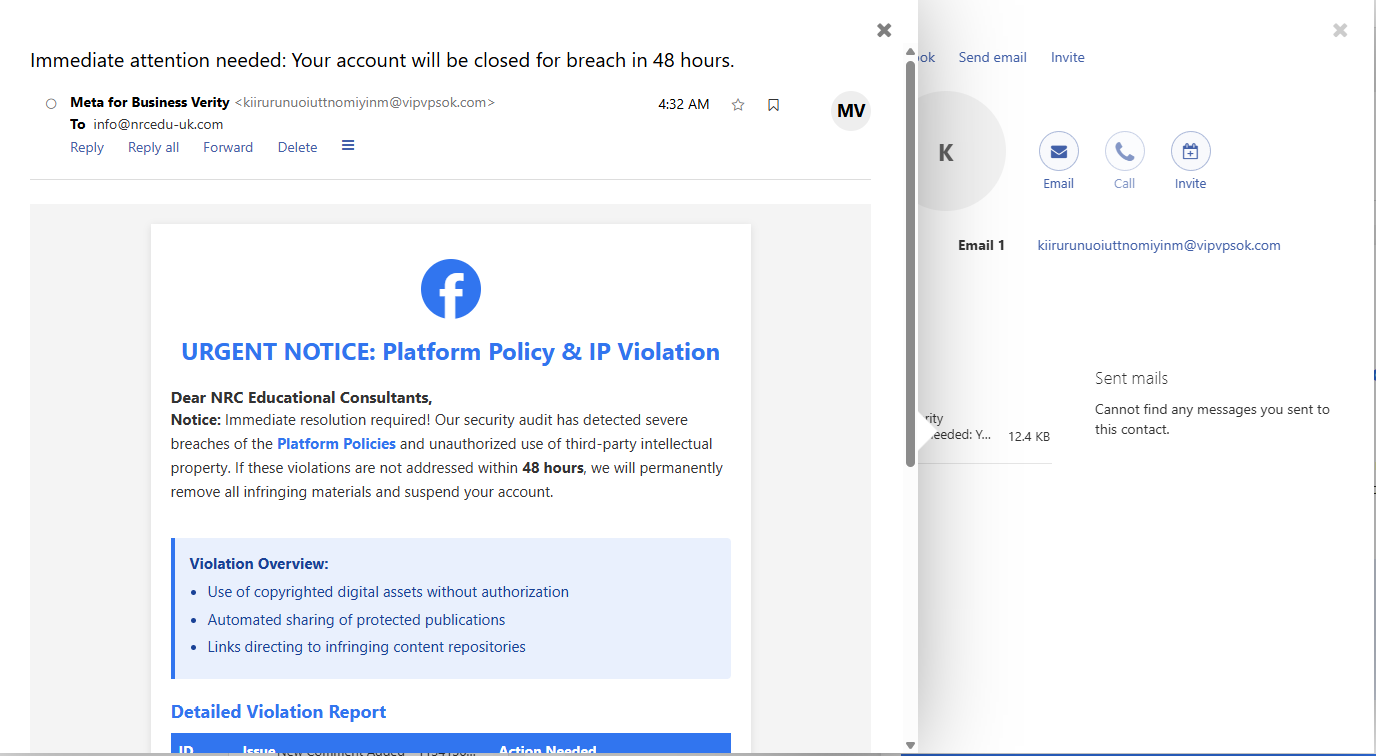Click the Call phone icon
This screenshot has height=756, width=1376.
(x=1124, y=152)
